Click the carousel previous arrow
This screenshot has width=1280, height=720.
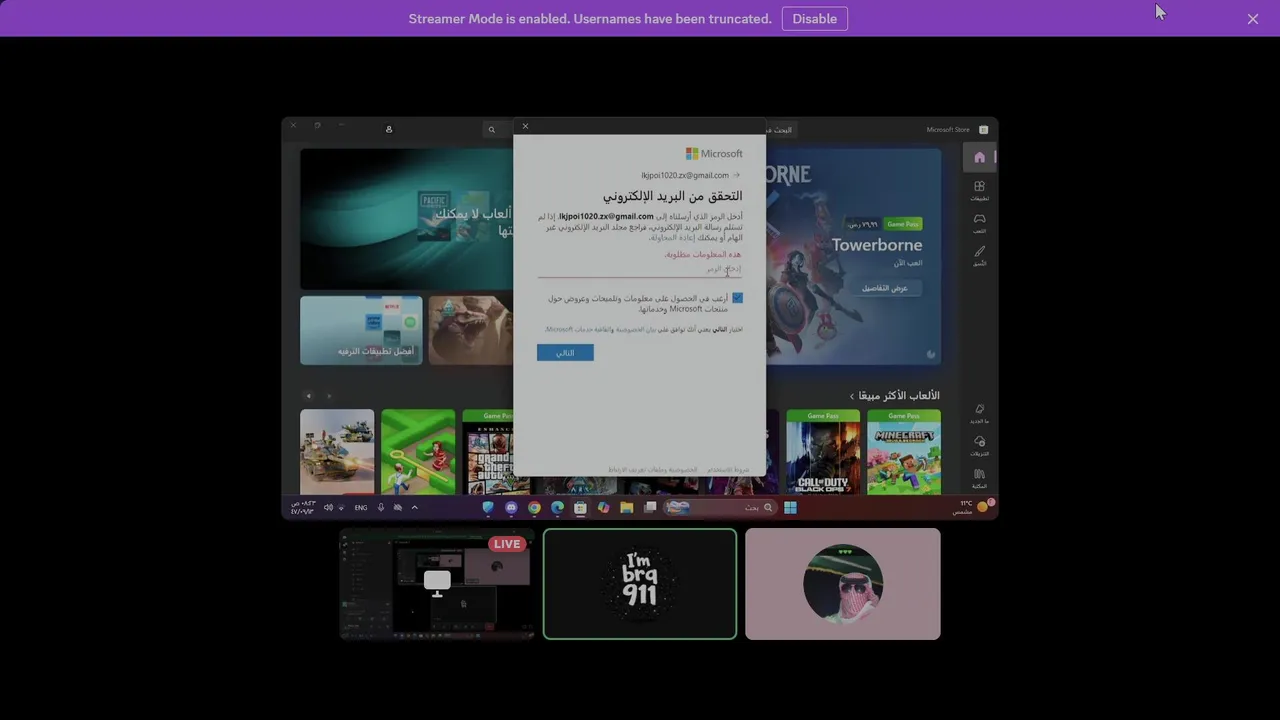[x=308, y=396]
